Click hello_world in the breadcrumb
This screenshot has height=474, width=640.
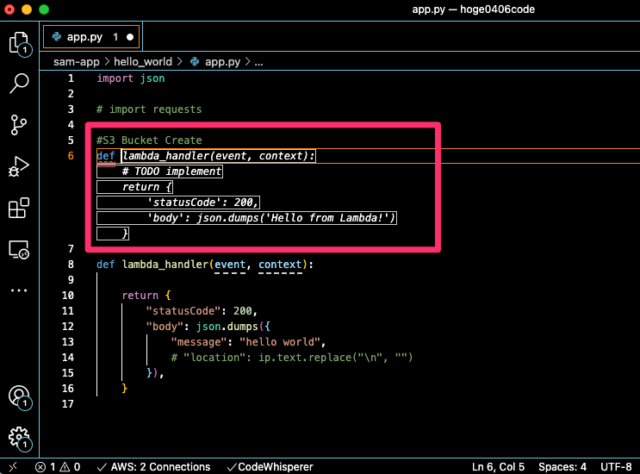pos(143,62)
